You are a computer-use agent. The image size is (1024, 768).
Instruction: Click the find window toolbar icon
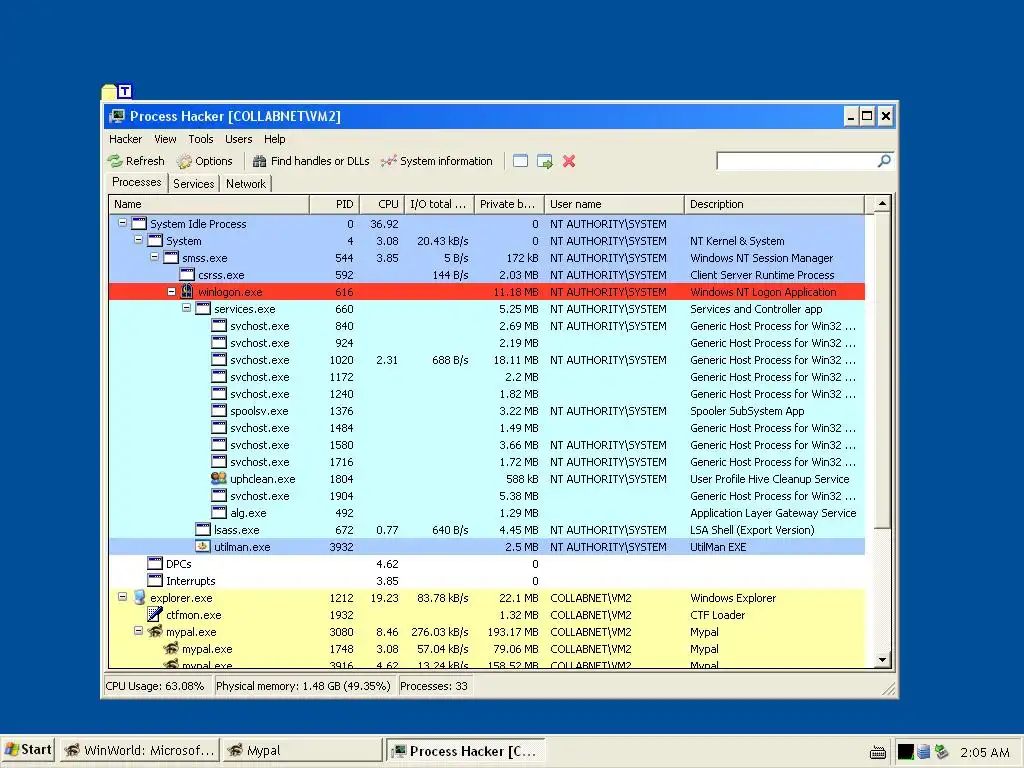[520, 161]
